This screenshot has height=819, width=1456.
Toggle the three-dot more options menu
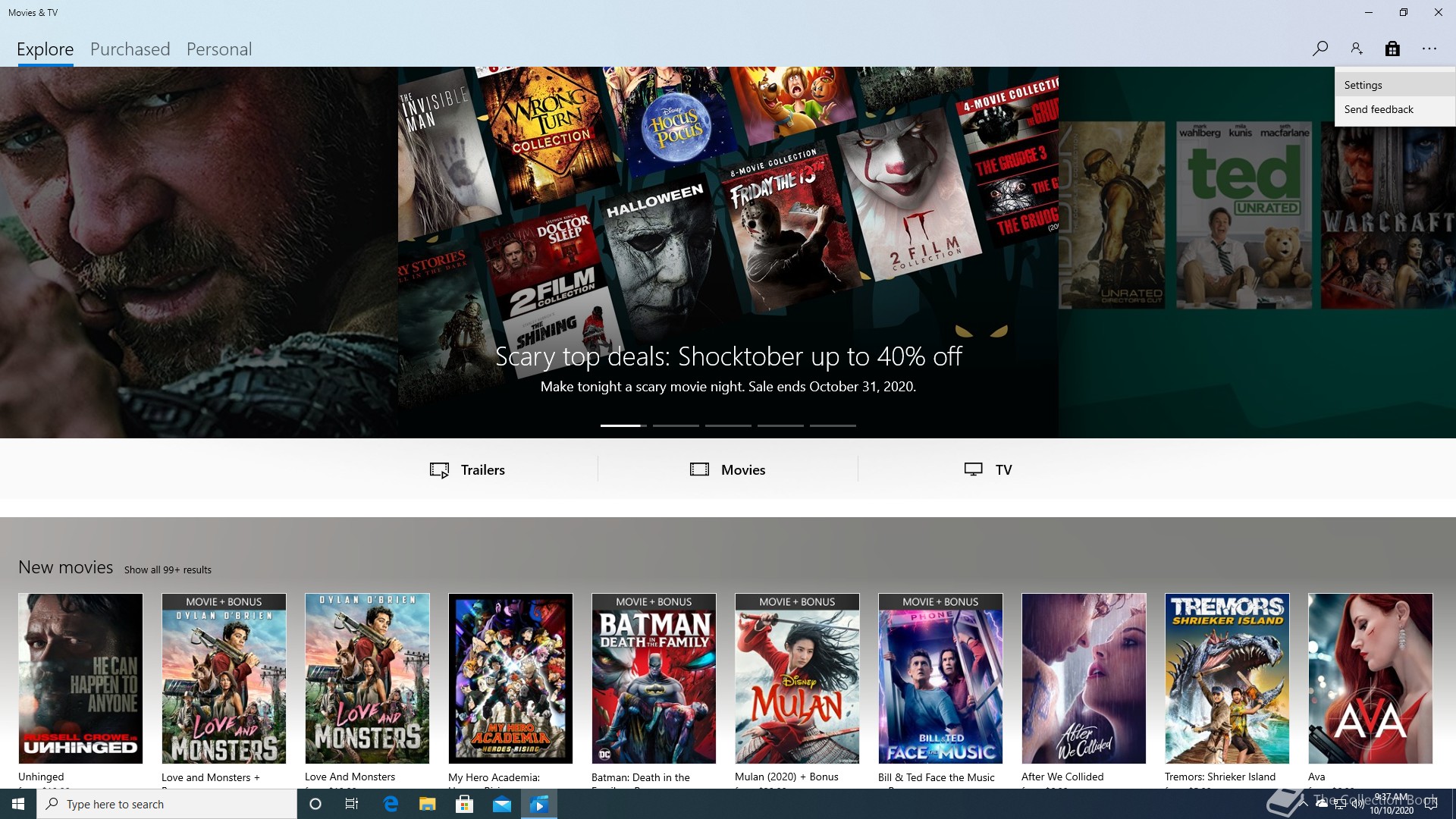tap(1429, 49)
